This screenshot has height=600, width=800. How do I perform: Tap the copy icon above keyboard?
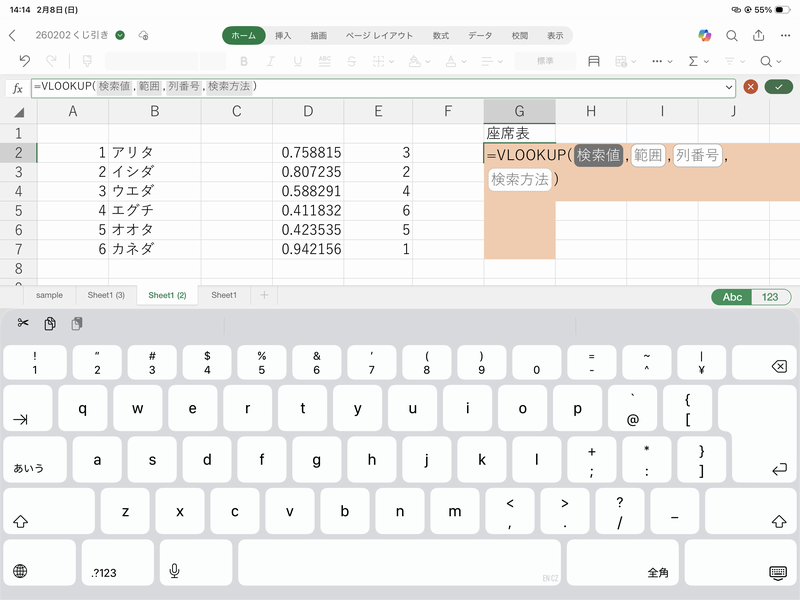(x=50, y=323)
